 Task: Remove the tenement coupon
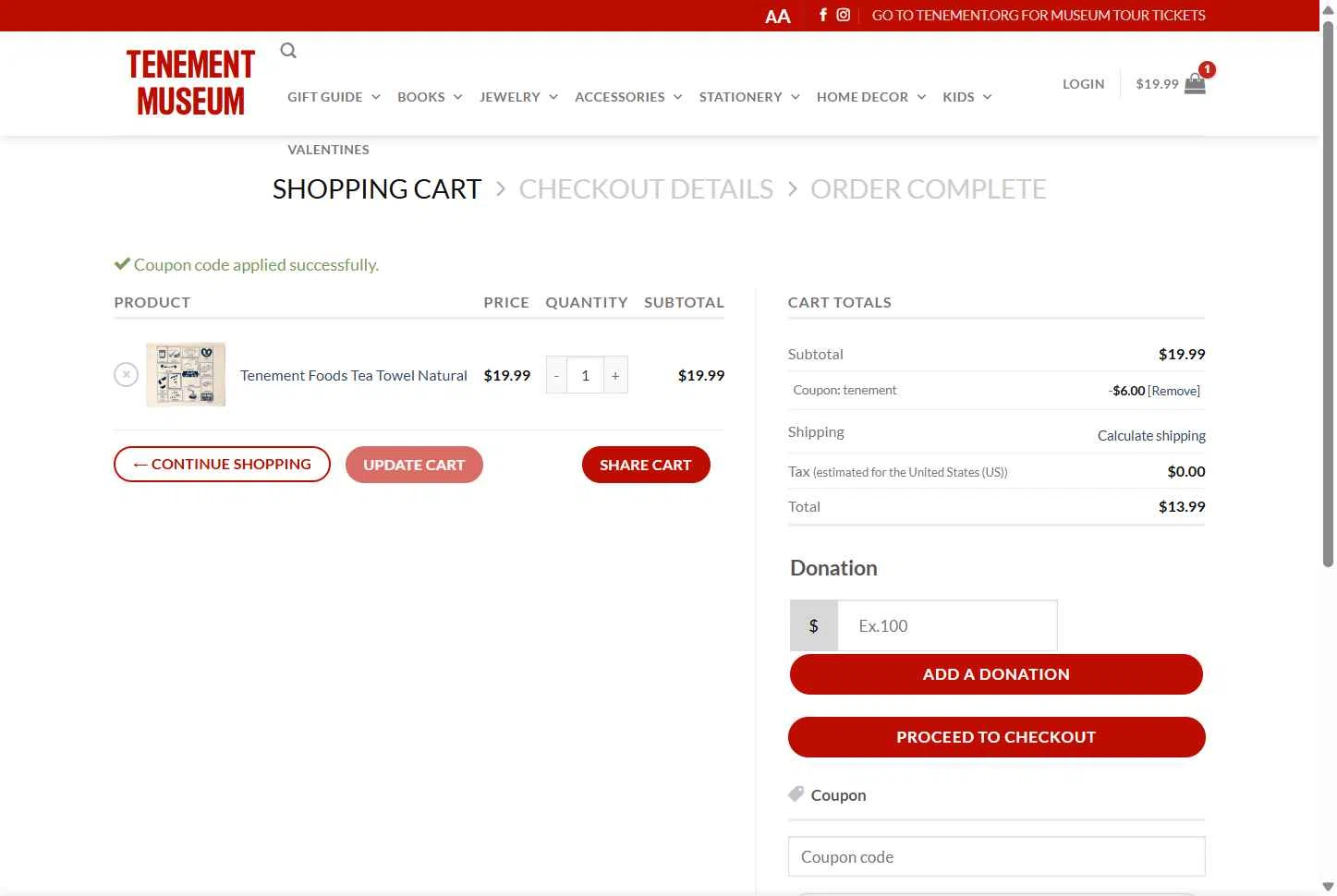tap(1174, 391)
